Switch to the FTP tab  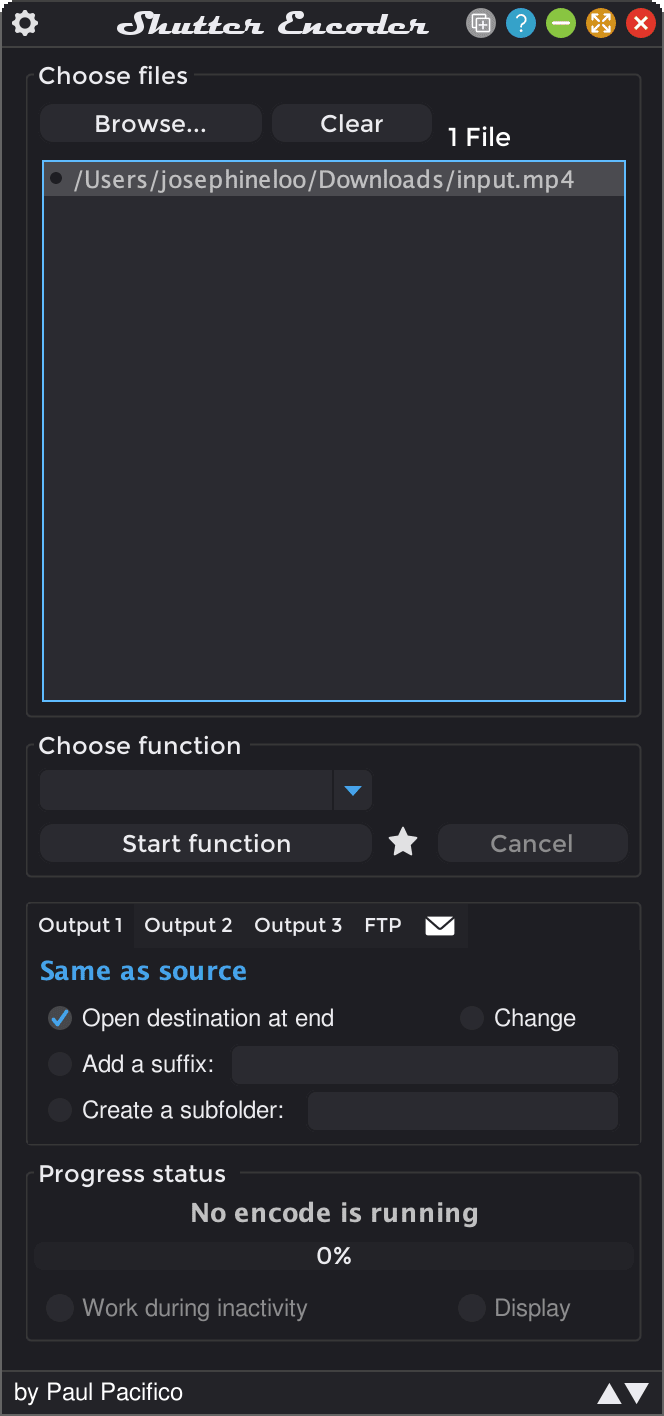pos(383,926)
